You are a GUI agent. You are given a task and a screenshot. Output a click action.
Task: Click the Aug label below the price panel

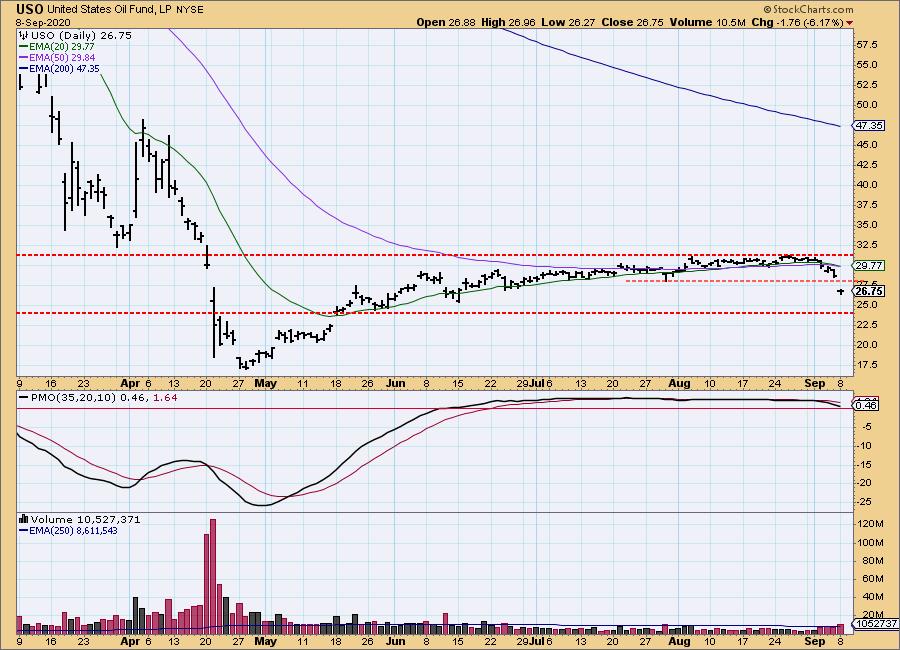coord(680,383)
